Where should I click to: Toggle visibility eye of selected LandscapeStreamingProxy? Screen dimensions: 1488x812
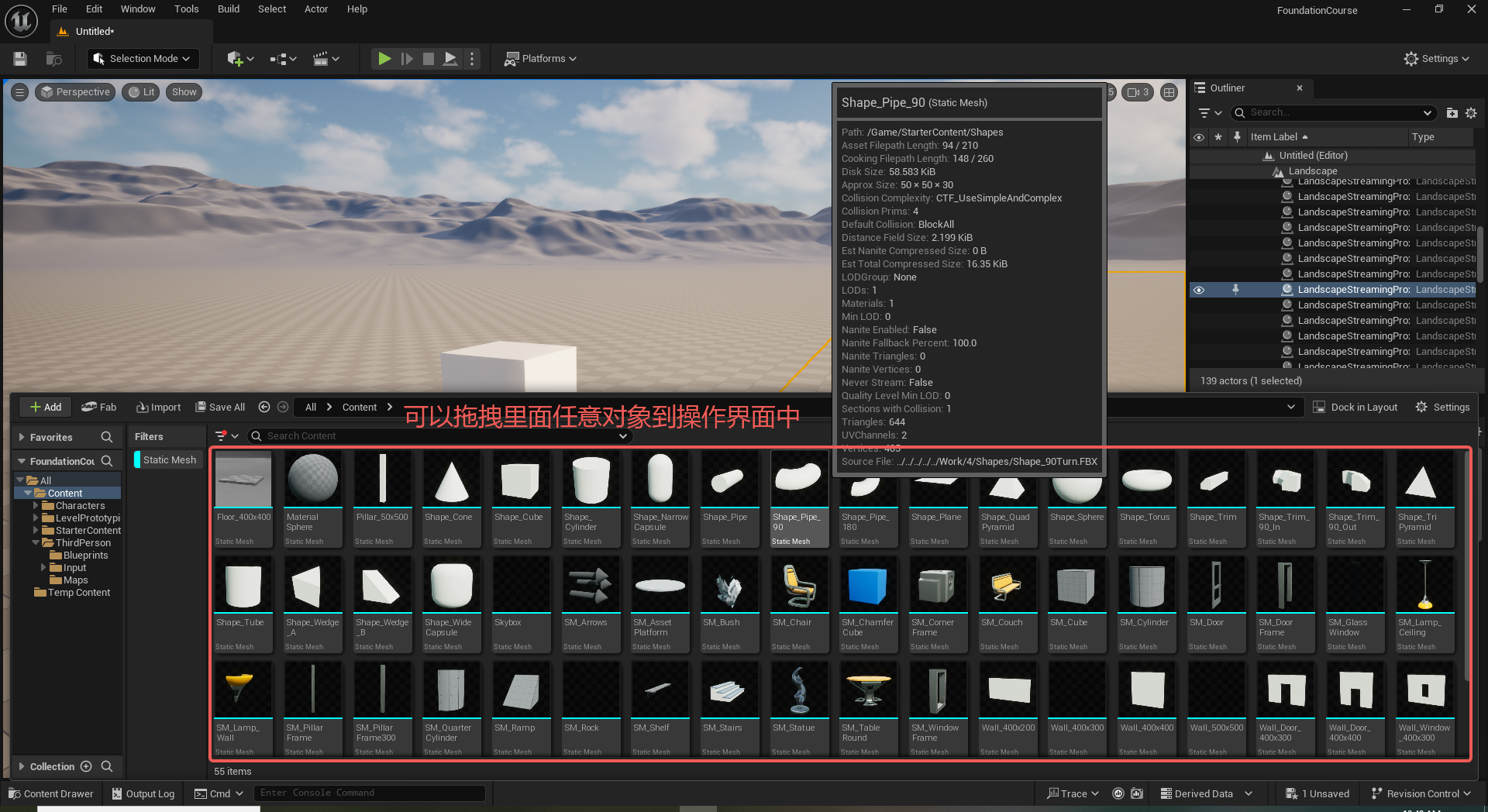1199,290
